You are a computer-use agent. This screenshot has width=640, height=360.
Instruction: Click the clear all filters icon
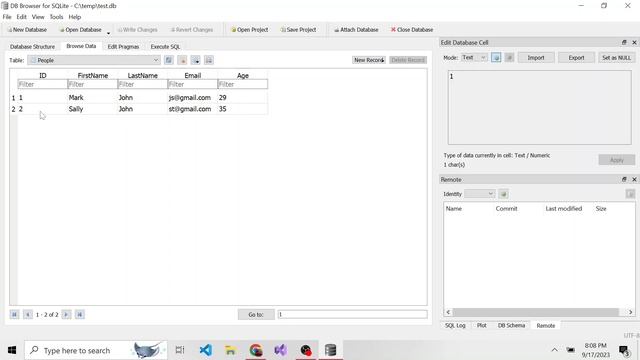[182, 60]
